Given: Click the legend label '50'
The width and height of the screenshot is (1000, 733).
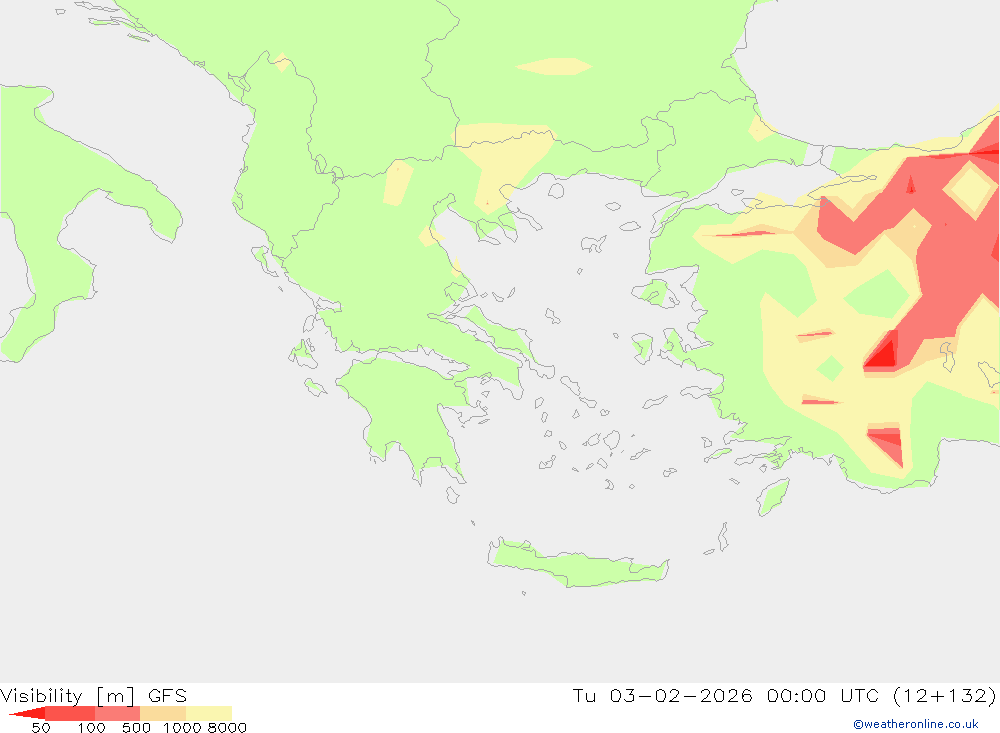Looking at the screenshot, I should [41, 727].
